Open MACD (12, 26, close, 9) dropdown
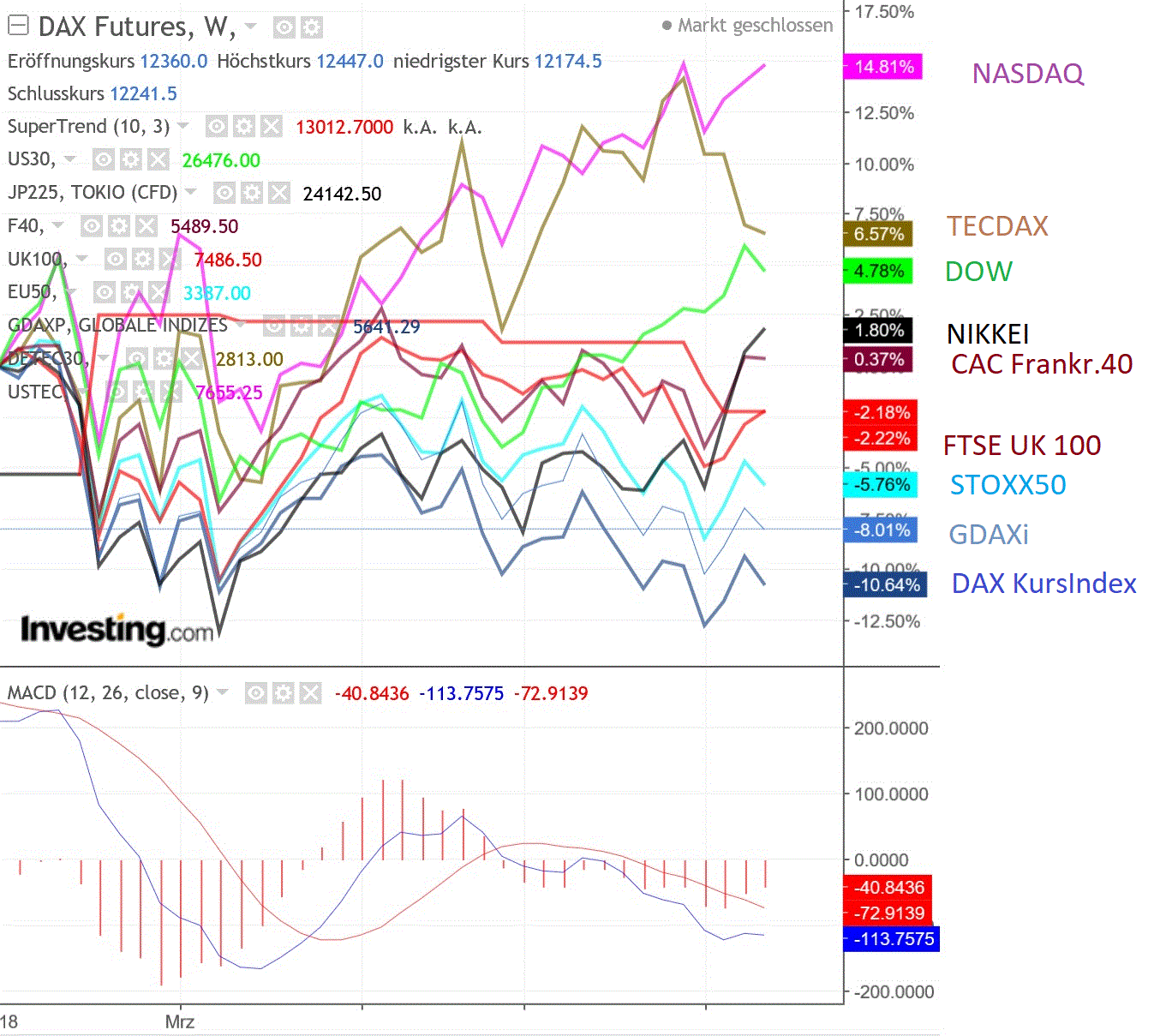Screen dimensions: 1172x1036 (223, 692)
